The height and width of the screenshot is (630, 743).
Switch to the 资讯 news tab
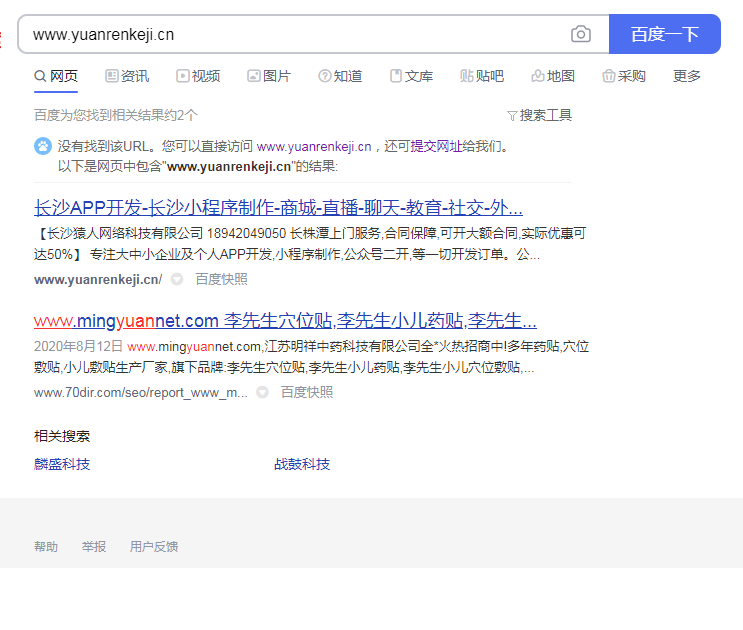click(126, 76)
